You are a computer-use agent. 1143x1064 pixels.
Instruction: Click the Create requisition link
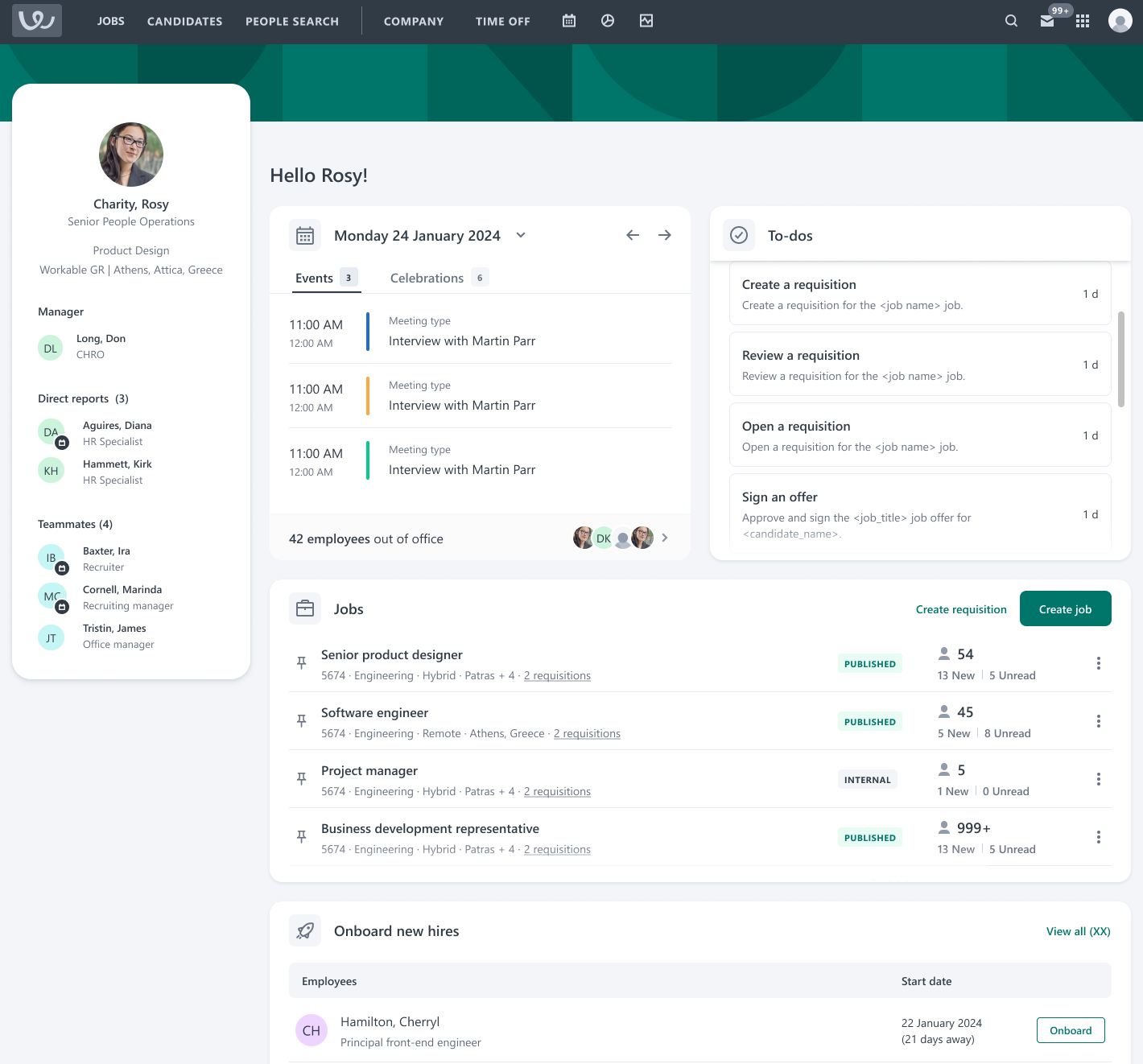(x=961, y=609)
